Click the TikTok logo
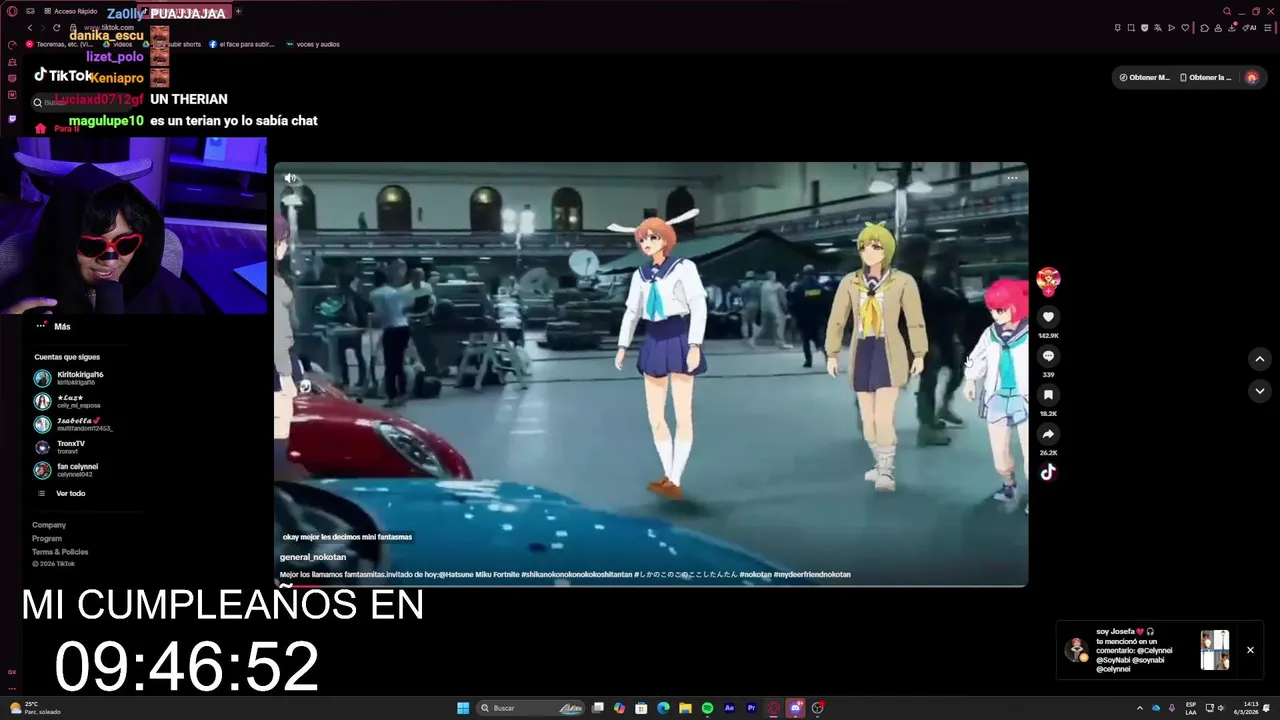 [x=64, y=76]
